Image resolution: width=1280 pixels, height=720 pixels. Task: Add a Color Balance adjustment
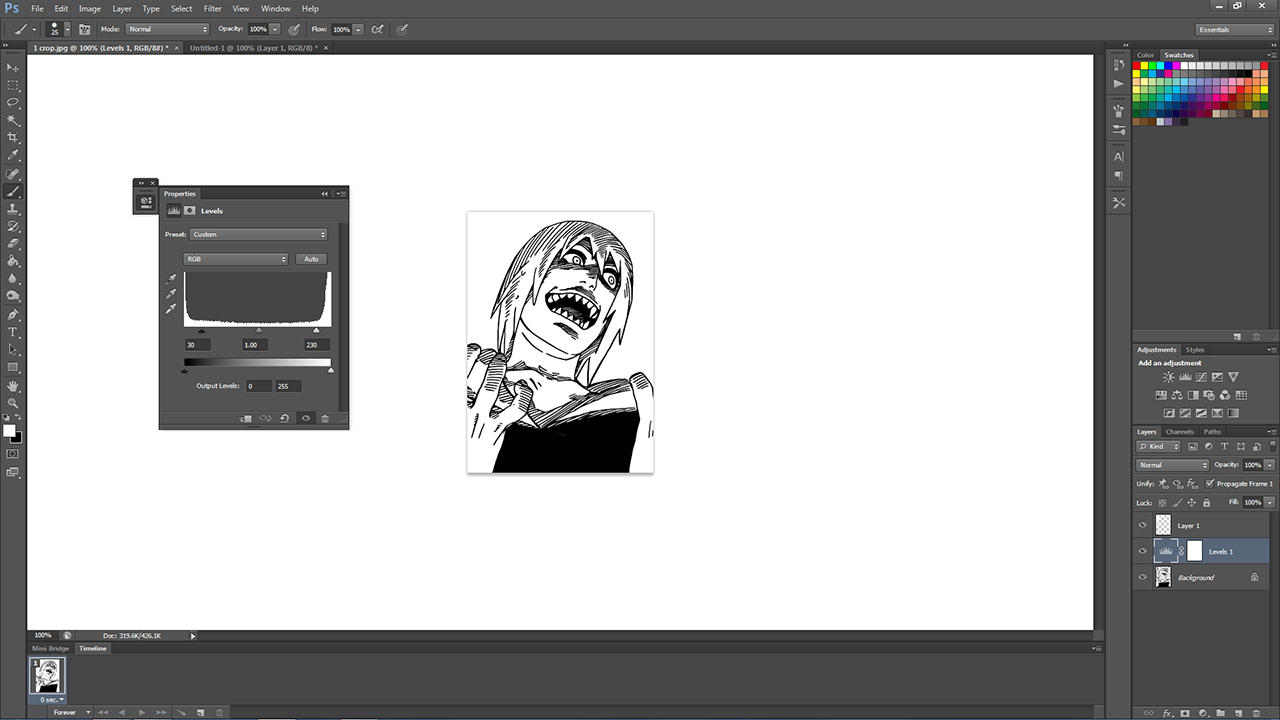pyautogui.click(x=1177, y=395)
